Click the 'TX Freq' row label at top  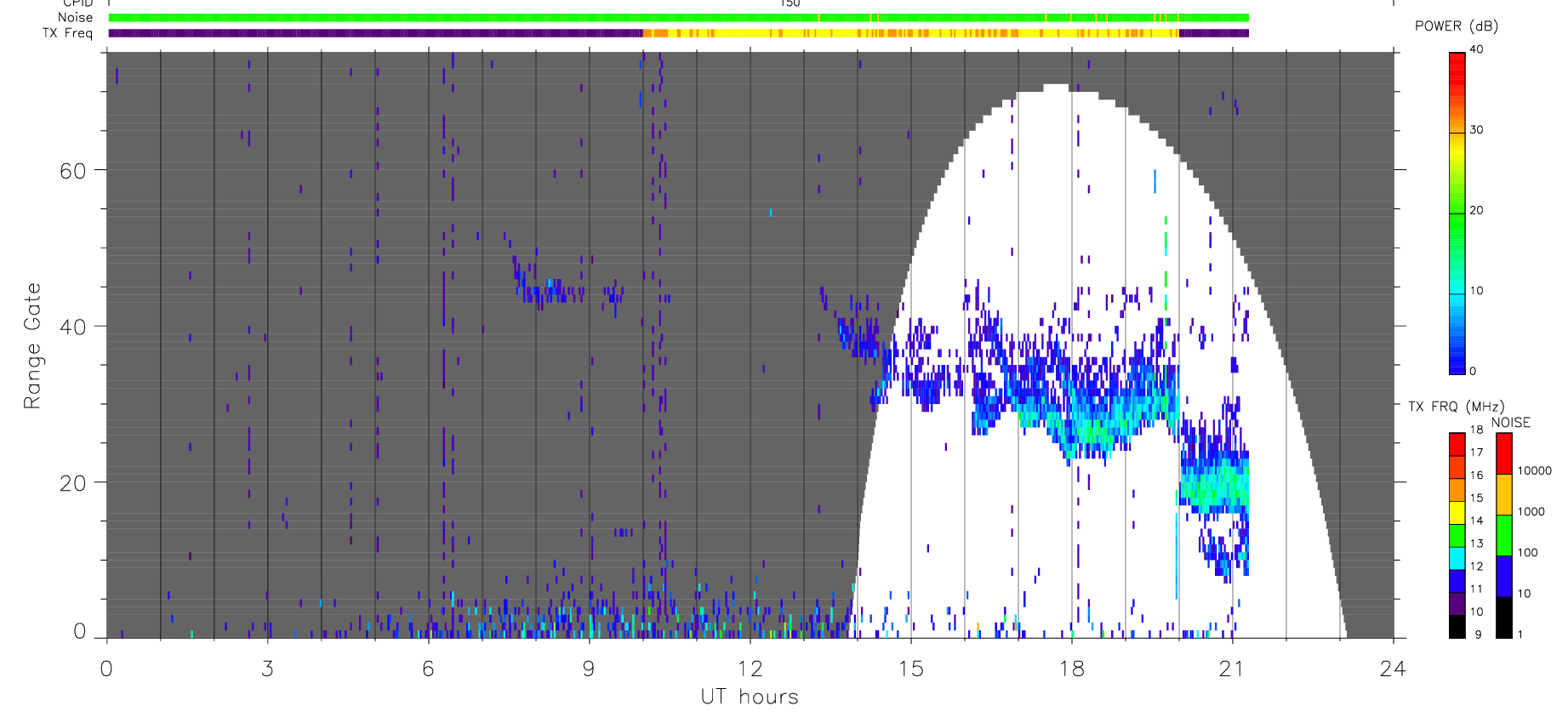pos(67,33)
